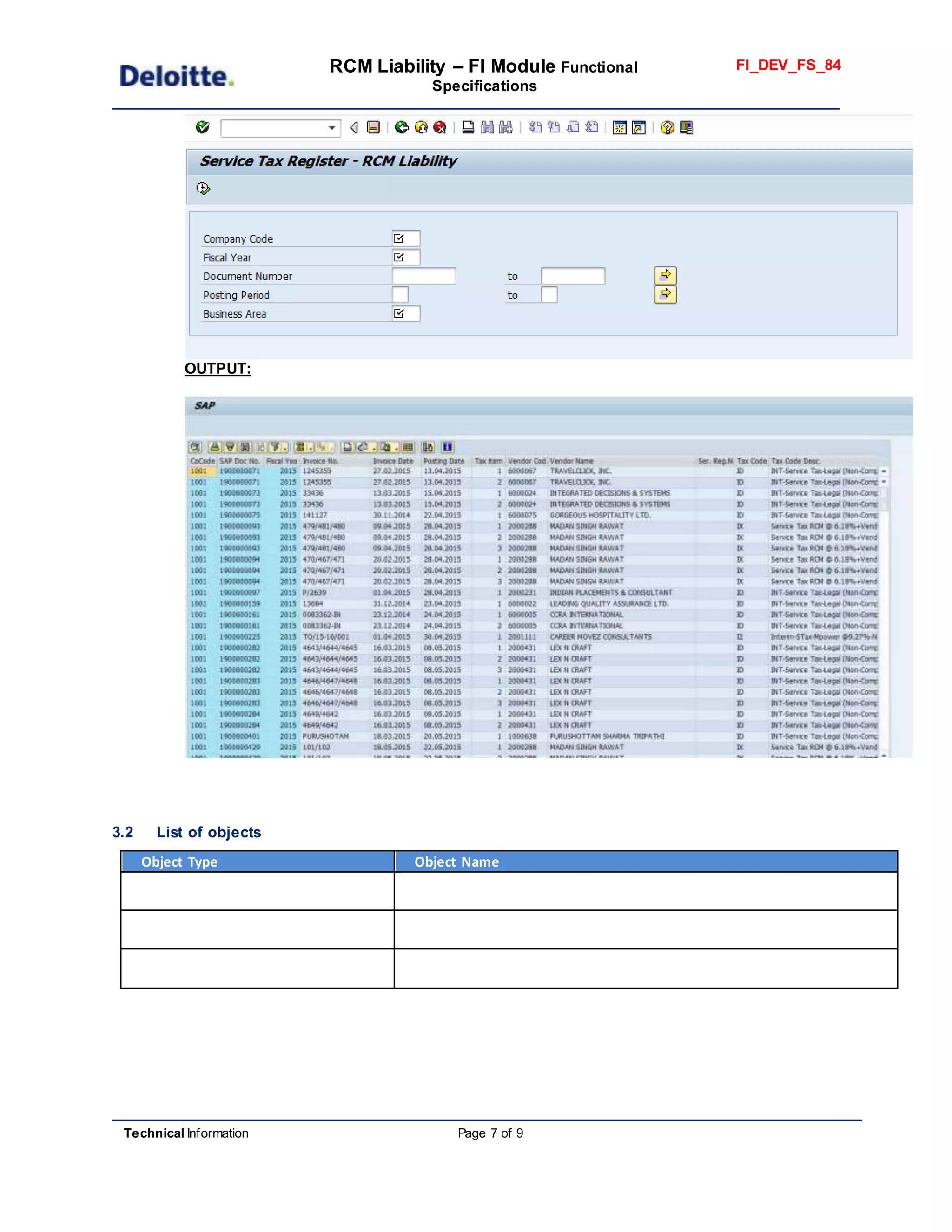This screenshot has height=1232, width=952.
Task: Click the Document Number from field
Action: point(424,276)
